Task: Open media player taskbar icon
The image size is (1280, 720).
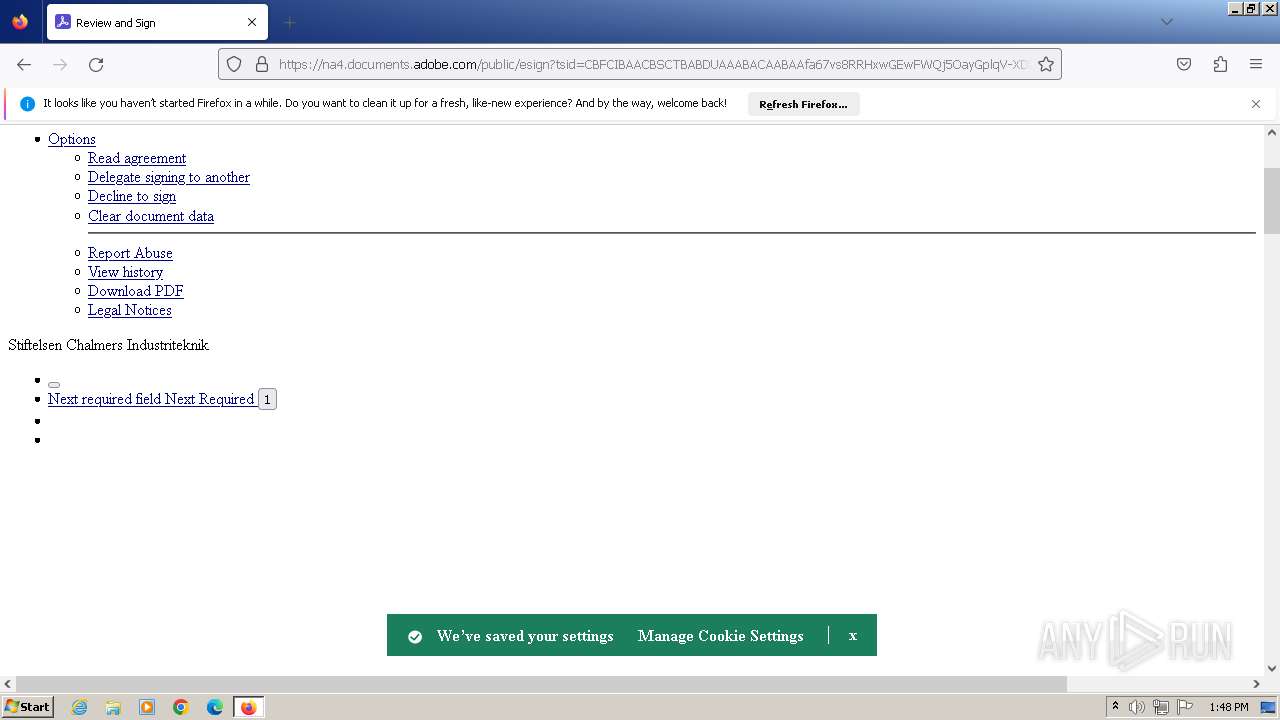Action: pyautogui.click(x=147, y=707)
